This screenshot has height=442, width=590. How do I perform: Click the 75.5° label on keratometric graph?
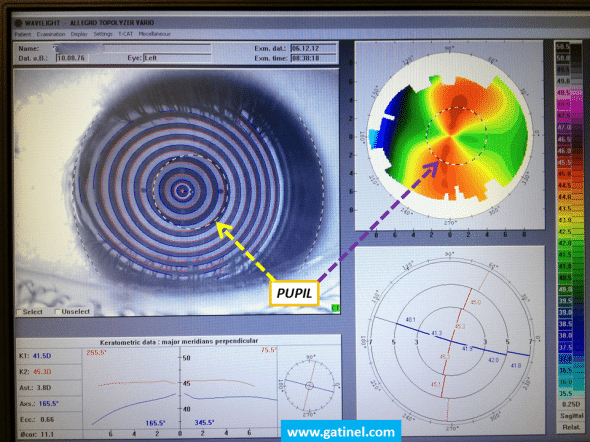tap(269, 350)
